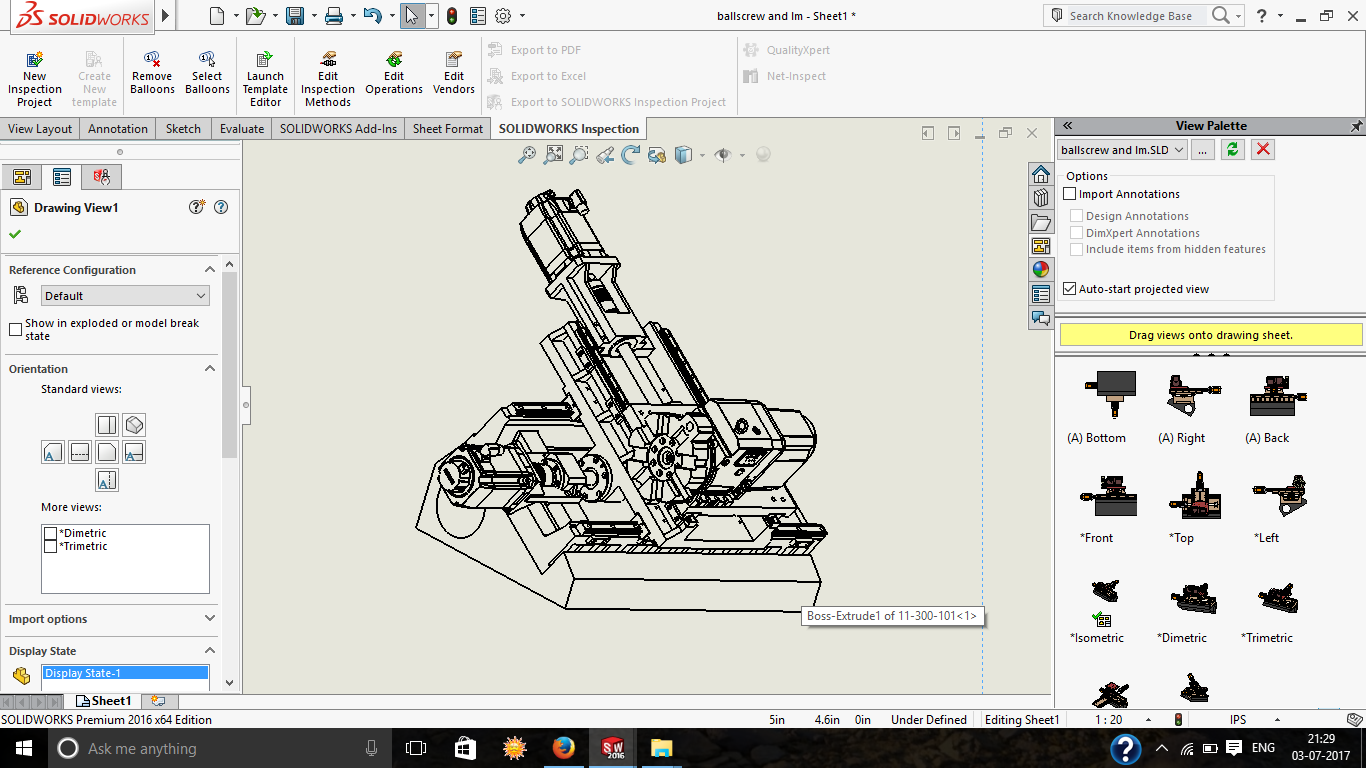Click IPS unit system in status bar
1366x768 pixels.
pyautogui.click(x=1239, y=720)
